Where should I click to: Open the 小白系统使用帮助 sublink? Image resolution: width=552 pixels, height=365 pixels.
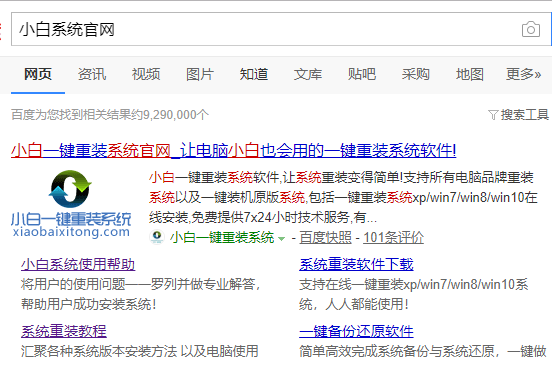tap(78, 264)
